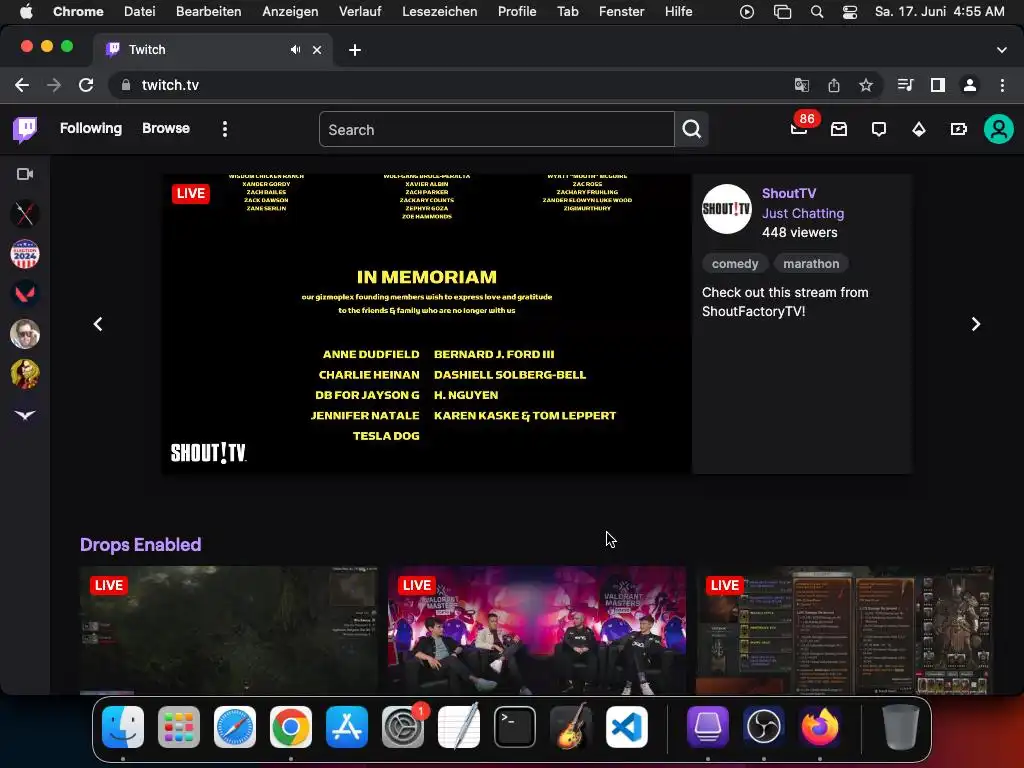Click the featured In Memoriam stream video
The image size is (1024, 768).
coord(426,323)
